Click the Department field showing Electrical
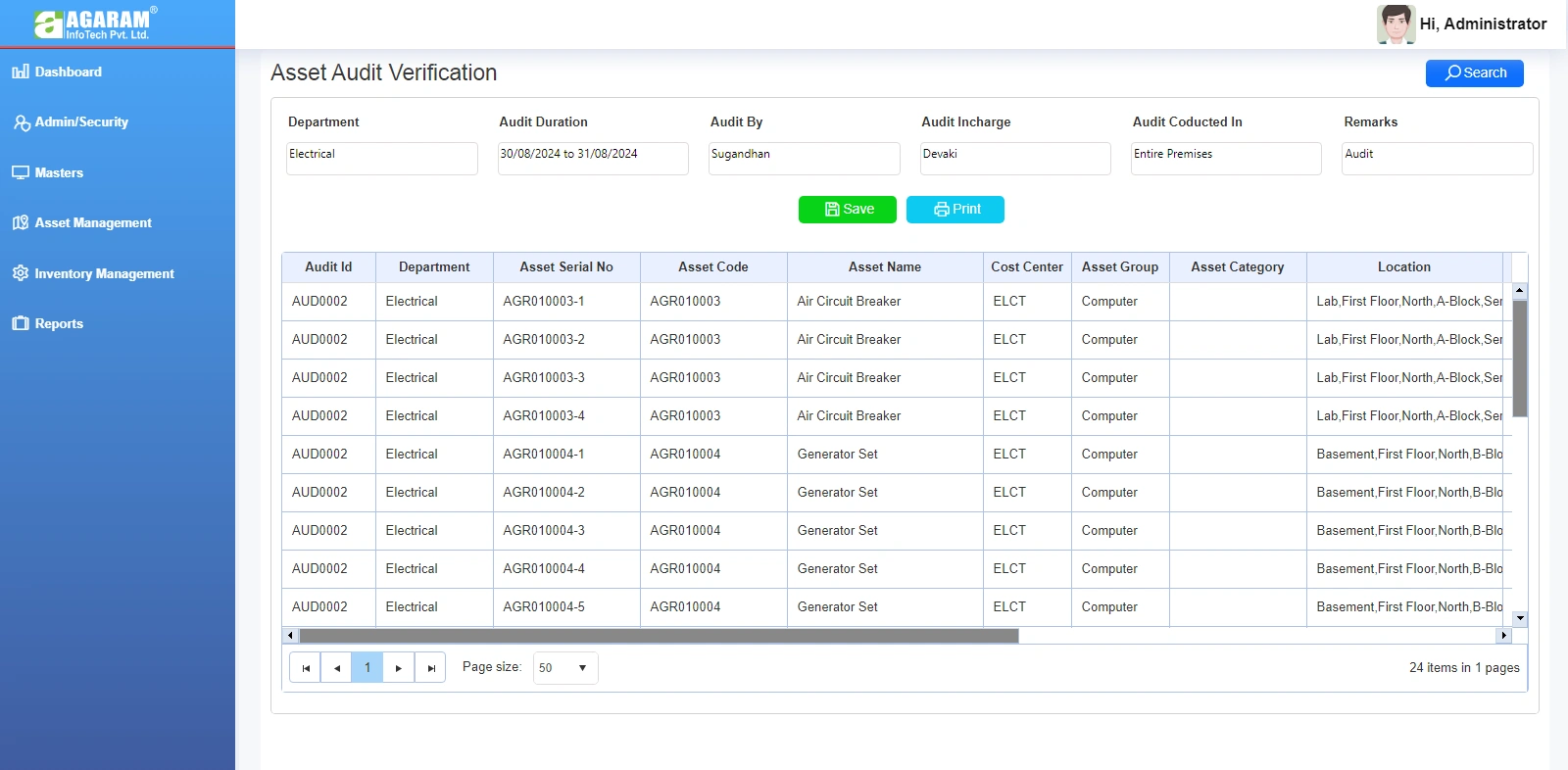The width and height of the screenshot is (1568, 770). click(x=382, y=159)
